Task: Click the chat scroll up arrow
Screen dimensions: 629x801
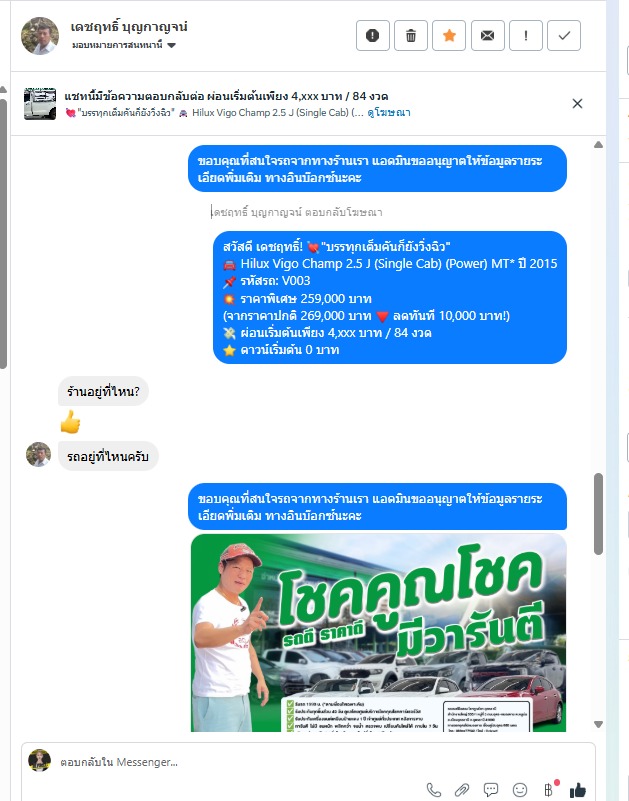Action: click(598, 145)
